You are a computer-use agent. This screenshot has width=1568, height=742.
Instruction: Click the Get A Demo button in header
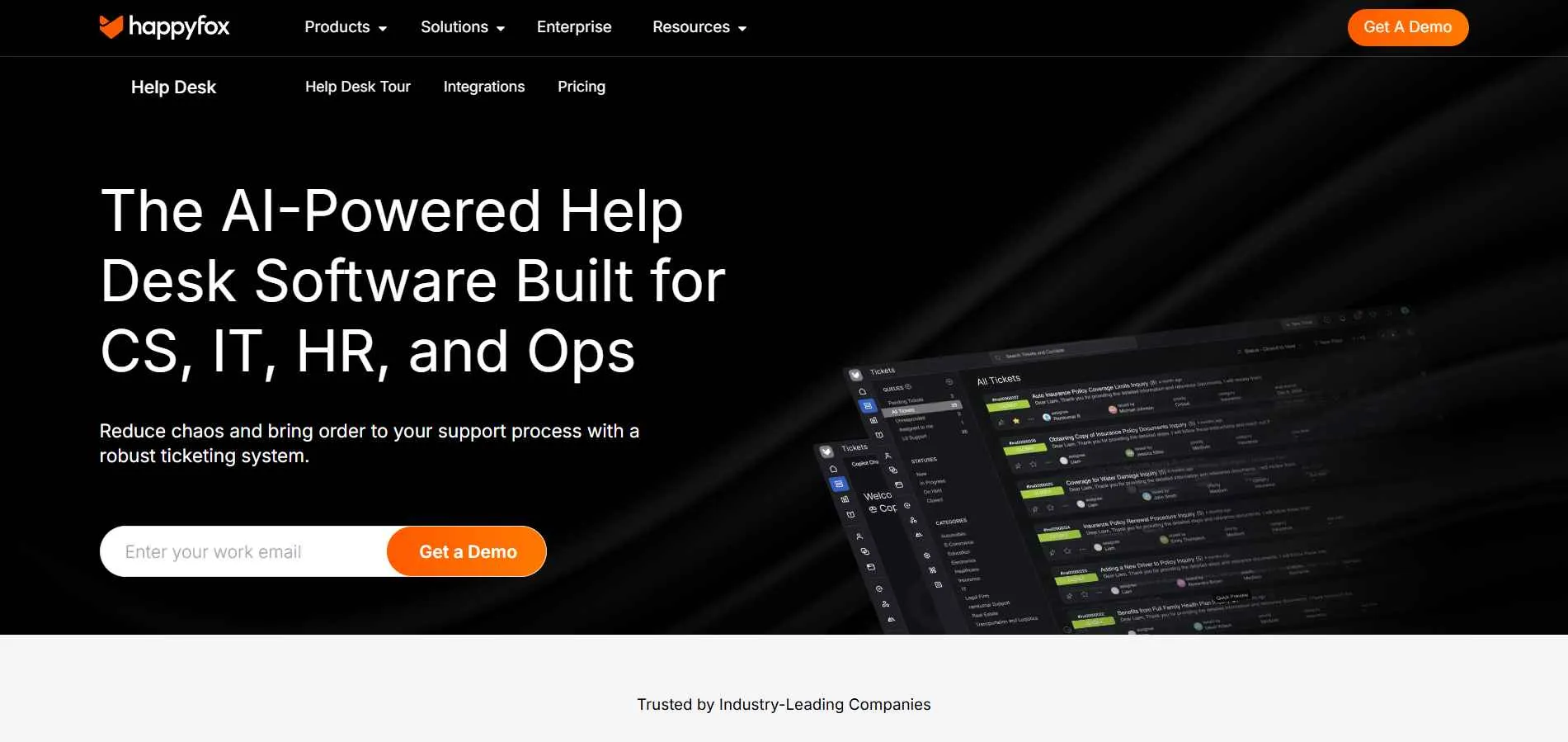coord(1408,27)
